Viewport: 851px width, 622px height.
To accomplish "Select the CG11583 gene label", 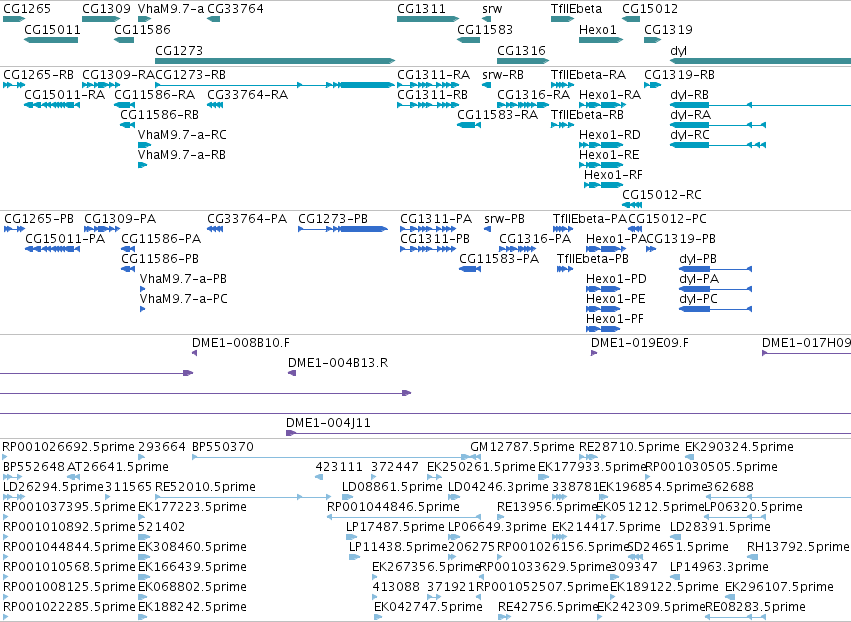I will click(x=485, y=29).
